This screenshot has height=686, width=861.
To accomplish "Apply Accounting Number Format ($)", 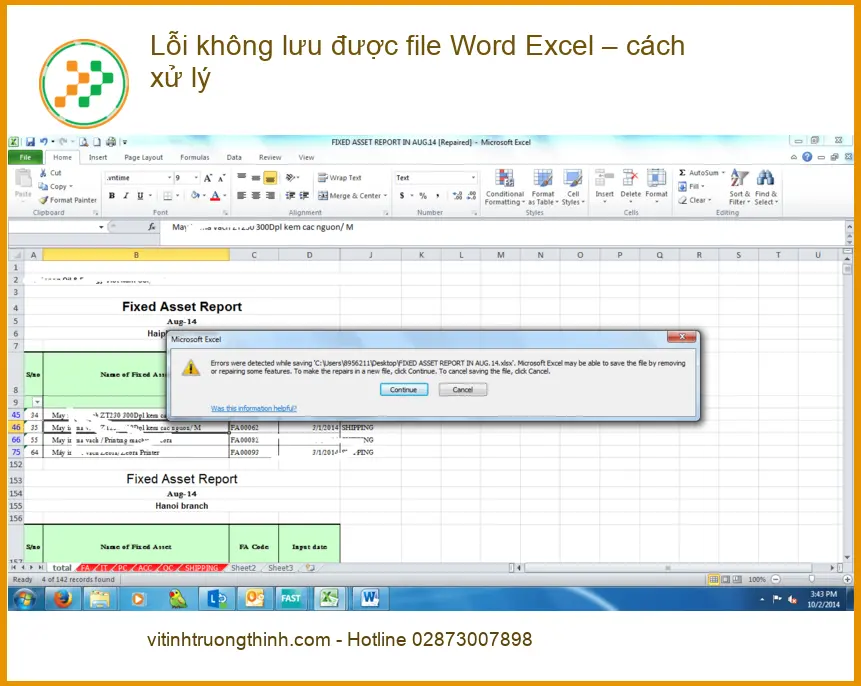I will 402,196.
